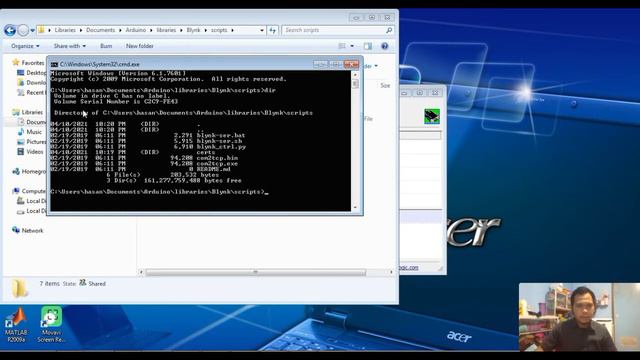Select Blynk in address breadcrumb
This screenshot has height=360, width=640.
[193, 30]
